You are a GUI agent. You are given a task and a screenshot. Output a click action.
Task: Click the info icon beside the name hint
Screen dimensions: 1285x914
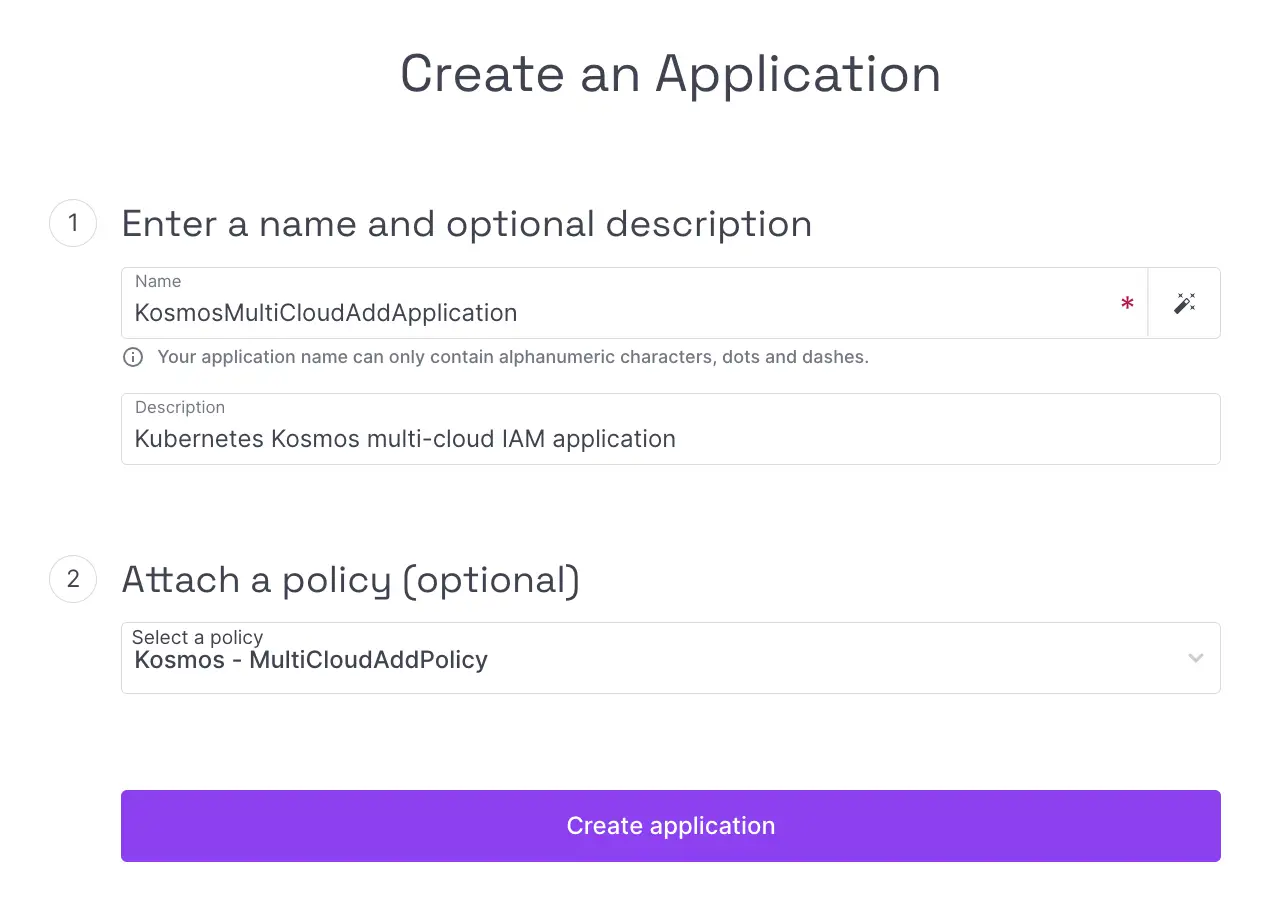(x=133, y=357)
